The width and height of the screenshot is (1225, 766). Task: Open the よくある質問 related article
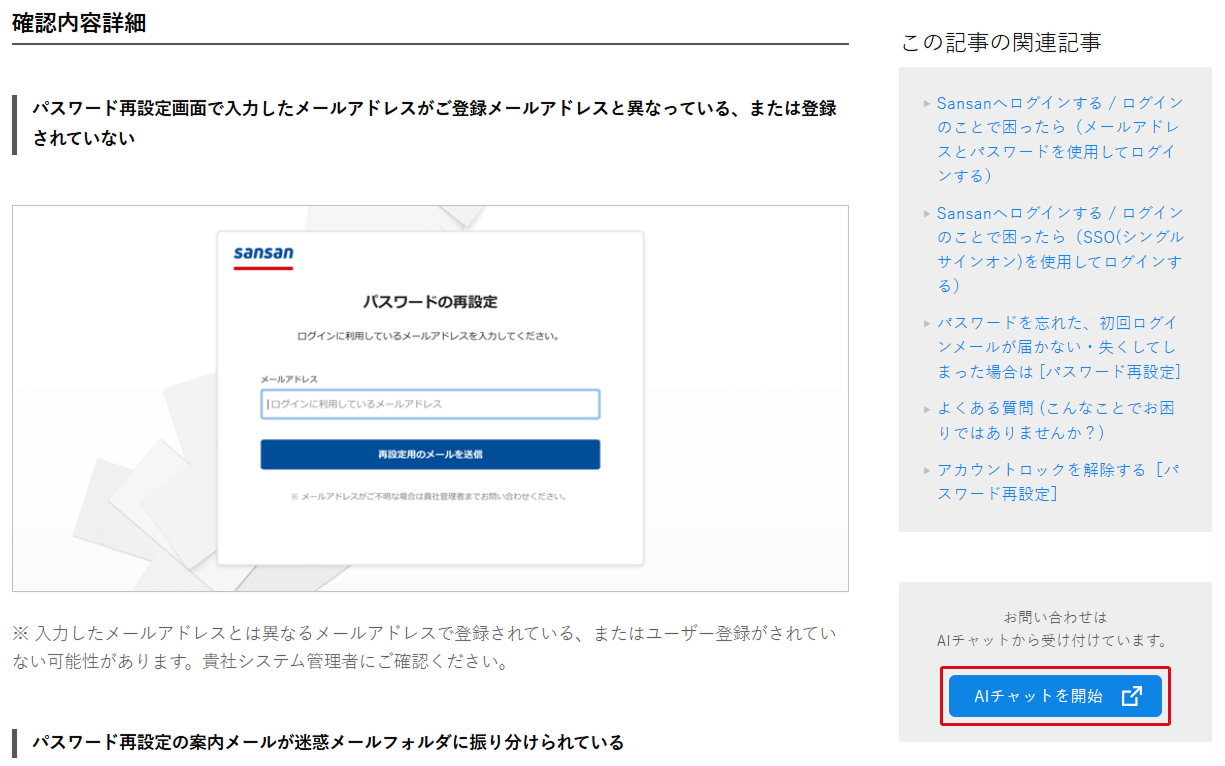coord(1055,420)
